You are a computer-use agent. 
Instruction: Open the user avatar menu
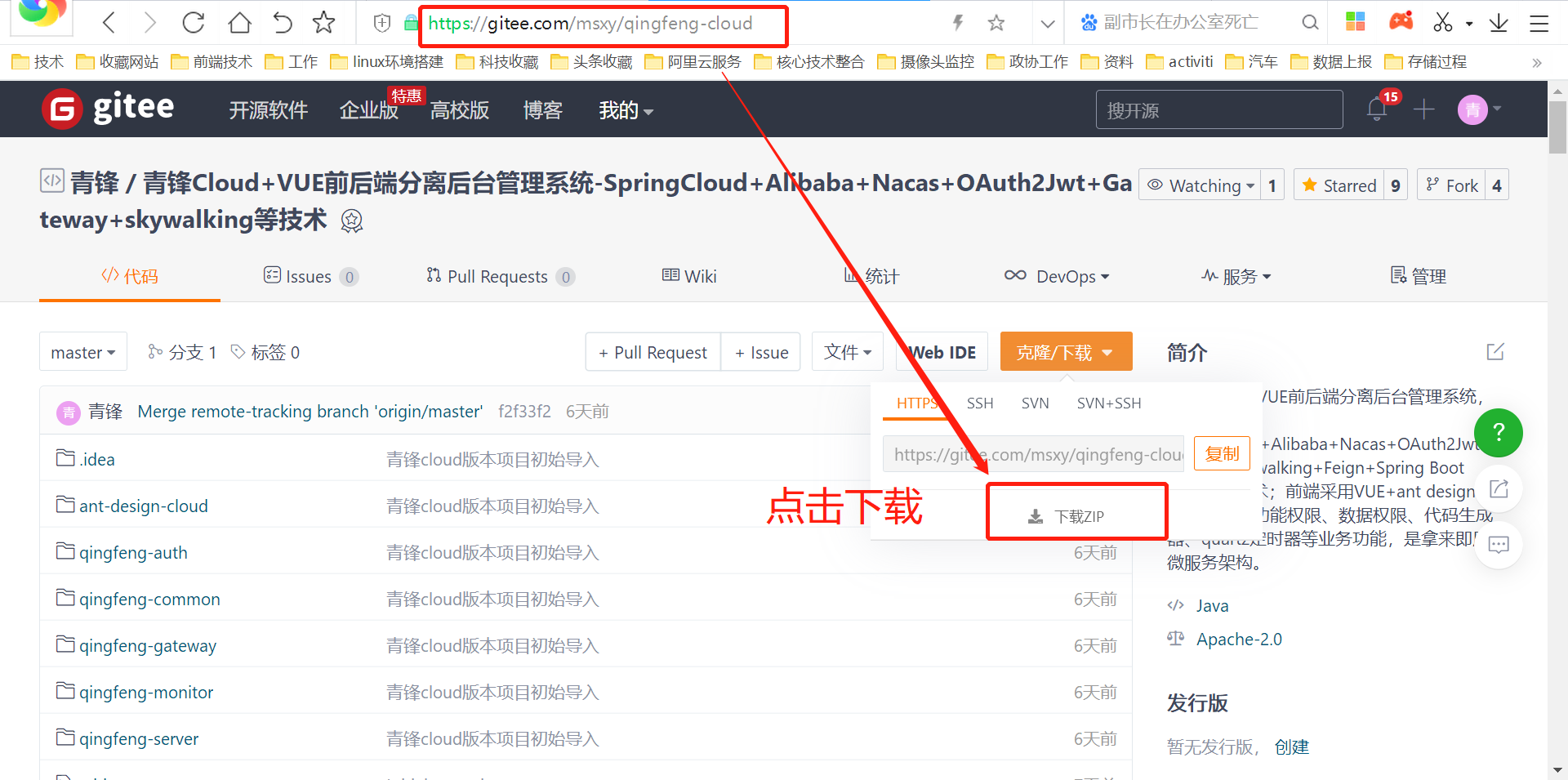[1479, 109]
